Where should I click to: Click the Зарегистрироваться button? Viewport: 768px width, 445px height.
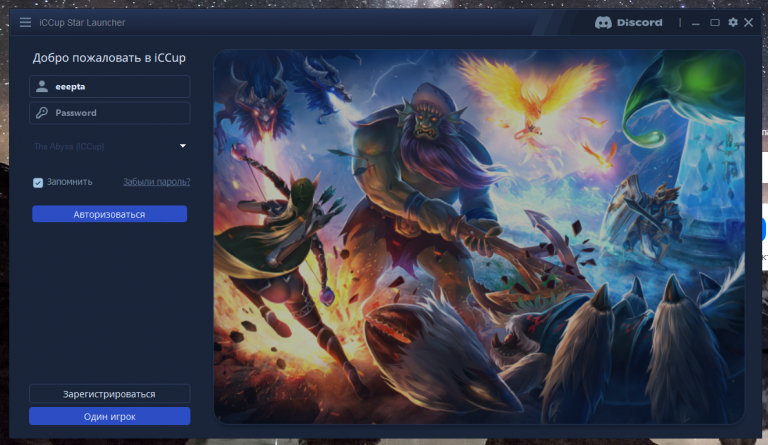pos(110,394)
